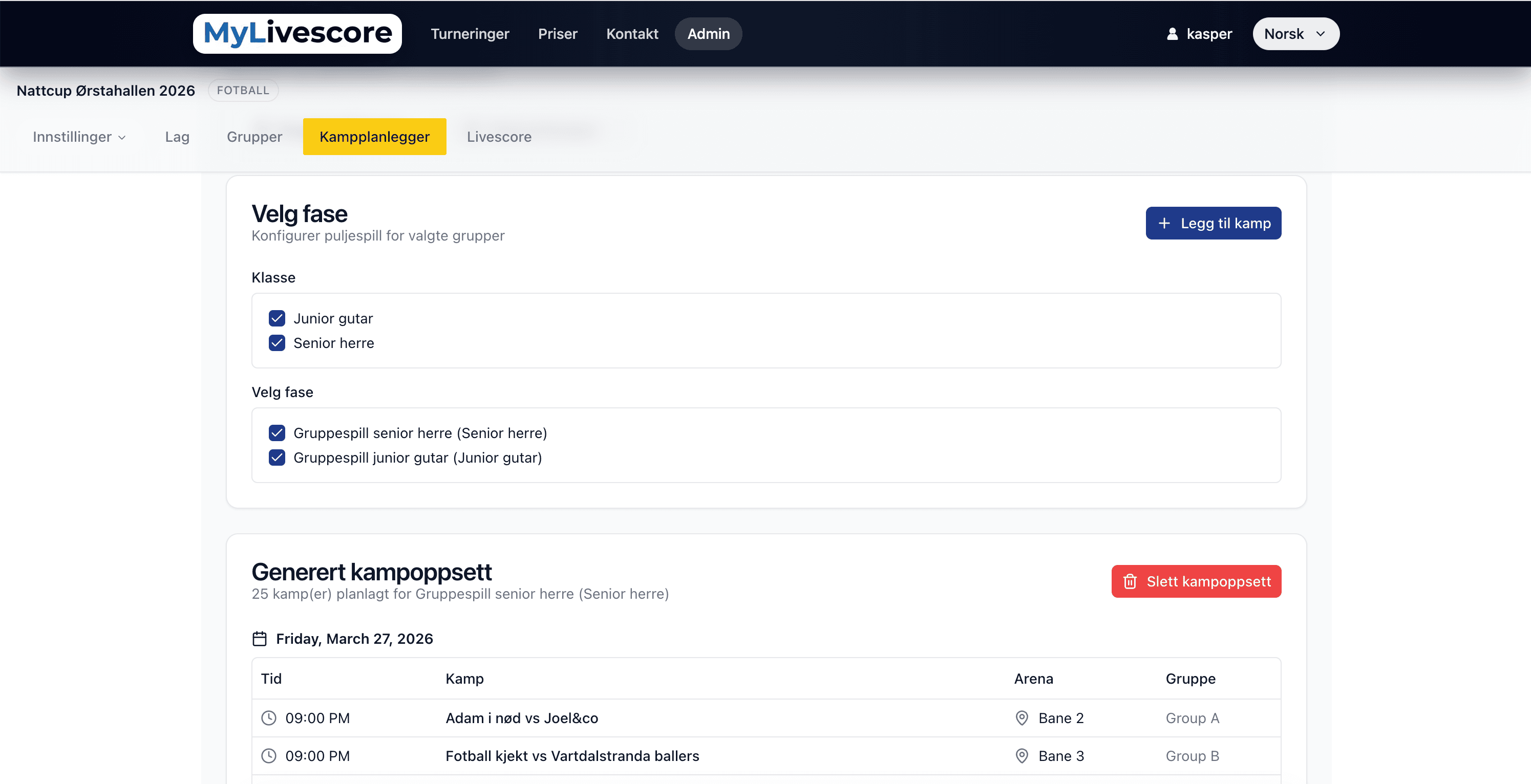Click the location pin next to Bane 2
This screenshot has width=1531, height=784.
[1022, 718]
